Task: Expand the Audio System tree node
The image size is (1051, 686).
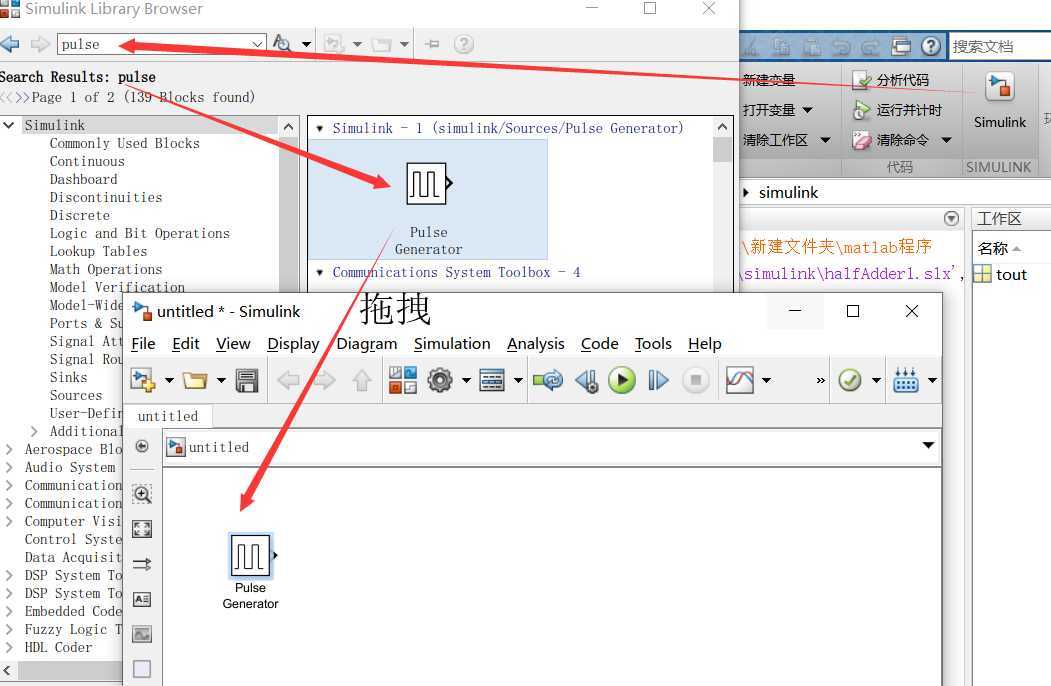Action: click(9, 467)
